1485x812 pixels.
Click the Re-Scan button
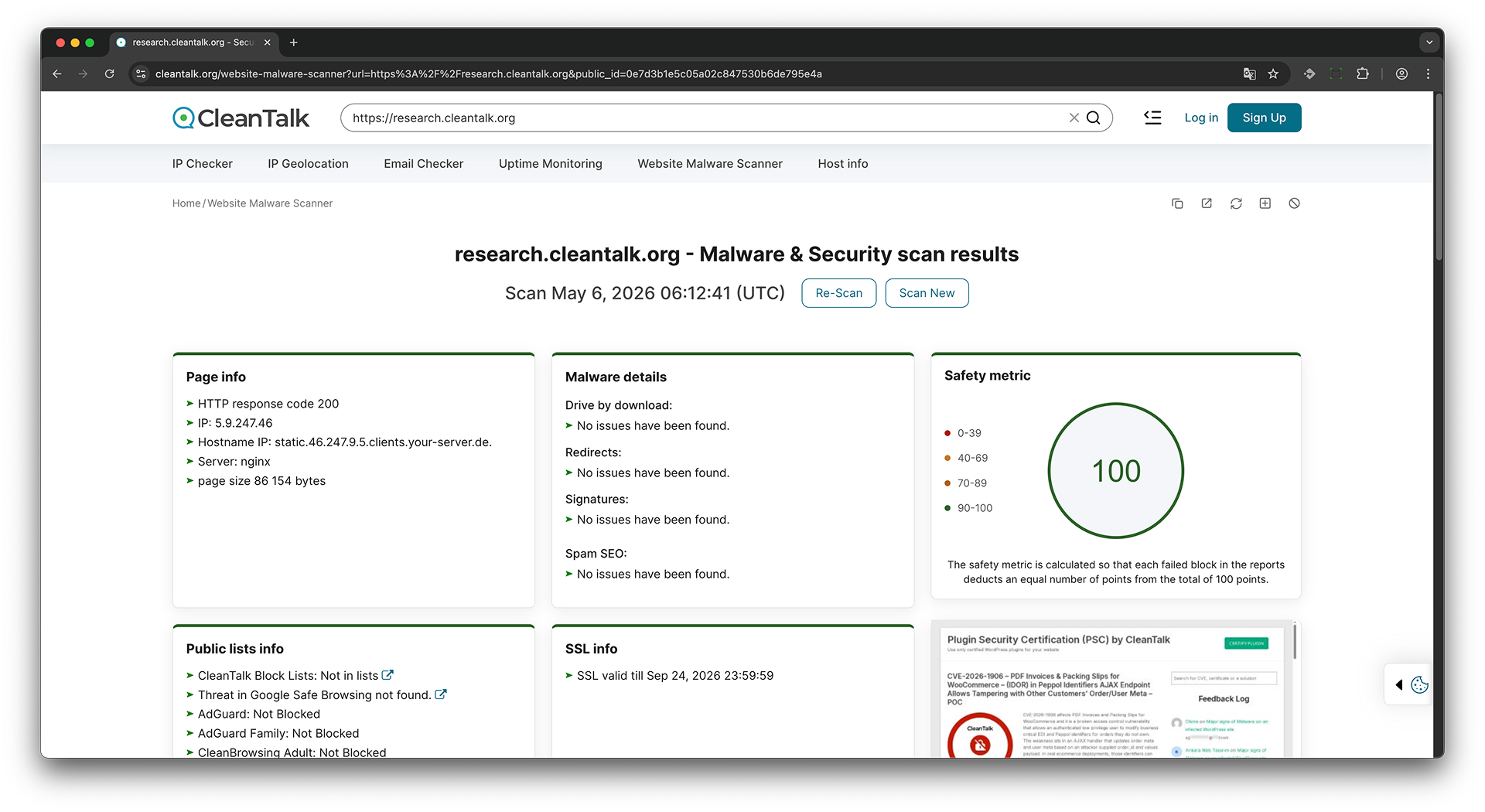coord(838,293)
